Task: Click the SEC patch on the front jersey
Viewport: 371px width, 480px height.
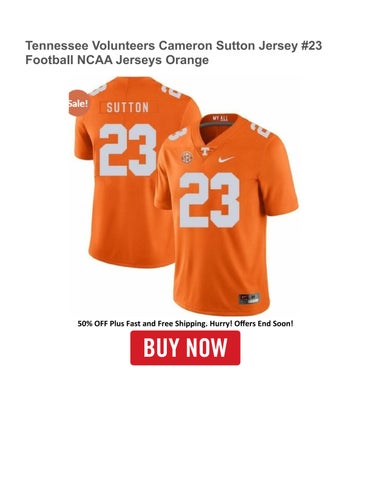Action: click(x=187, y=157)
